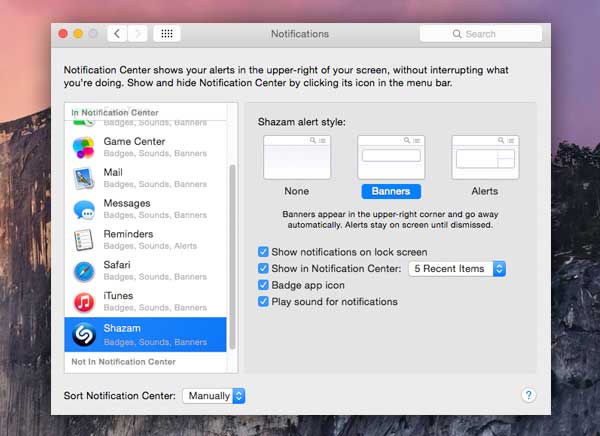Select the iTunes entry in app list
This screenshot has height=436, width=600.
coord(145,302)
